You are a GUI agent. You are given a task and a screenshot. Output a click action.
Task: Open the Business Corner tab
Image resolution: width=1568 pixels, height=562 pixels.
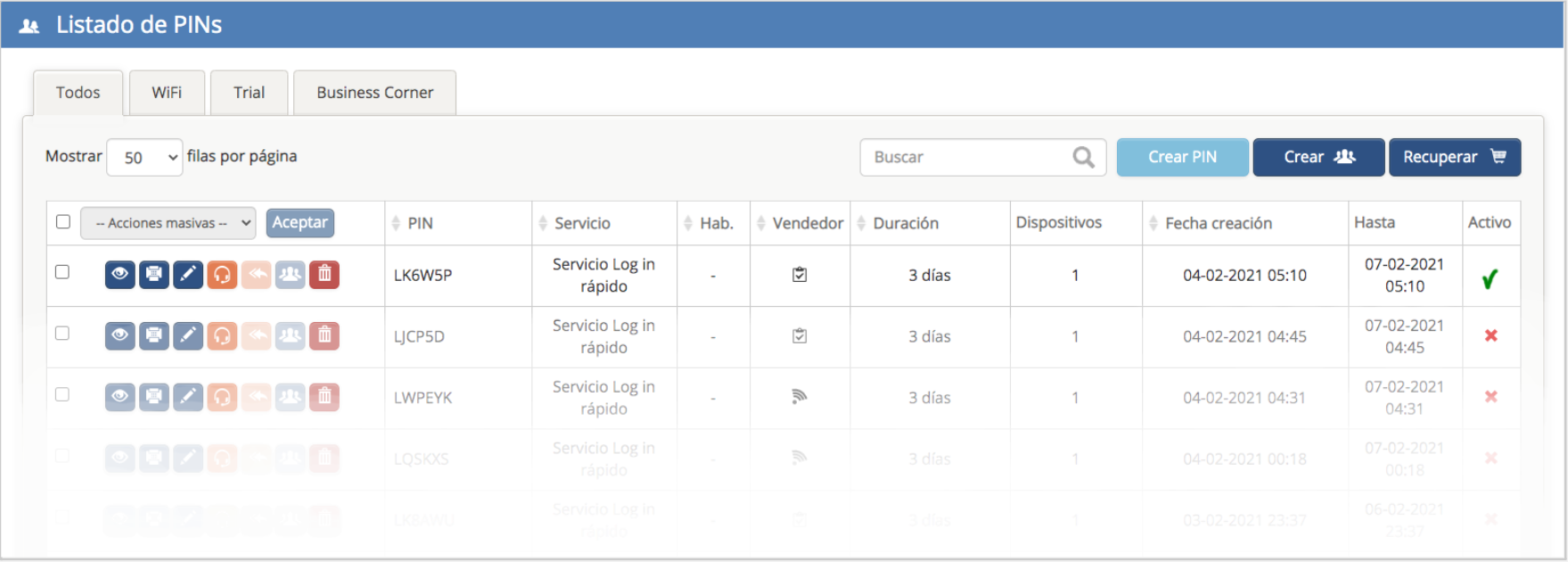[374, 93]
